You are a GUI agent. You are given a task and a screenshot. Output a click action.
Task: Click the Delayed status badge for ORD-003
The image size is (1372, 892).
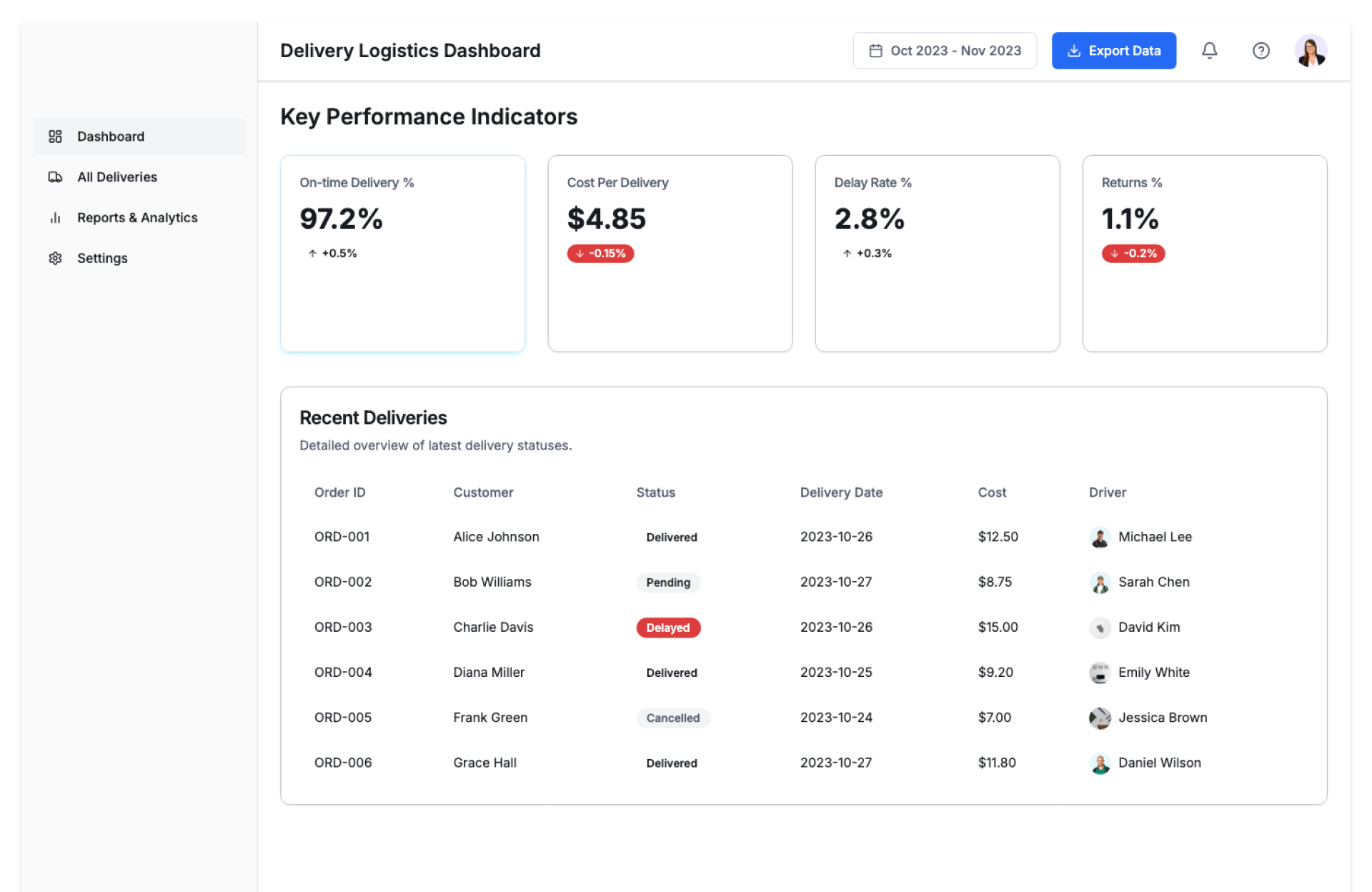point(667,628)
